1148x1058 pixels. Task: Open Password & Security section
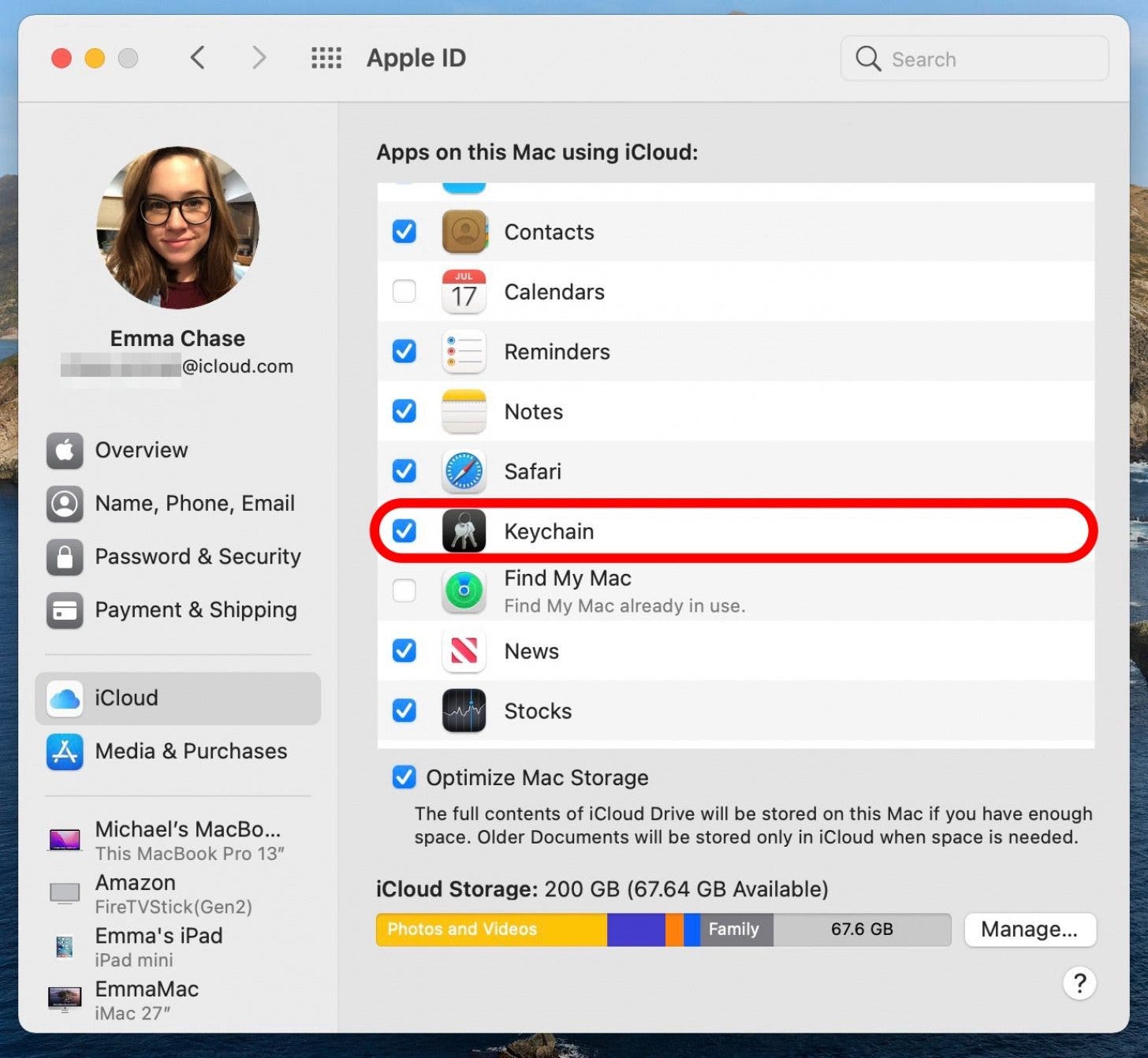(197, 557)
